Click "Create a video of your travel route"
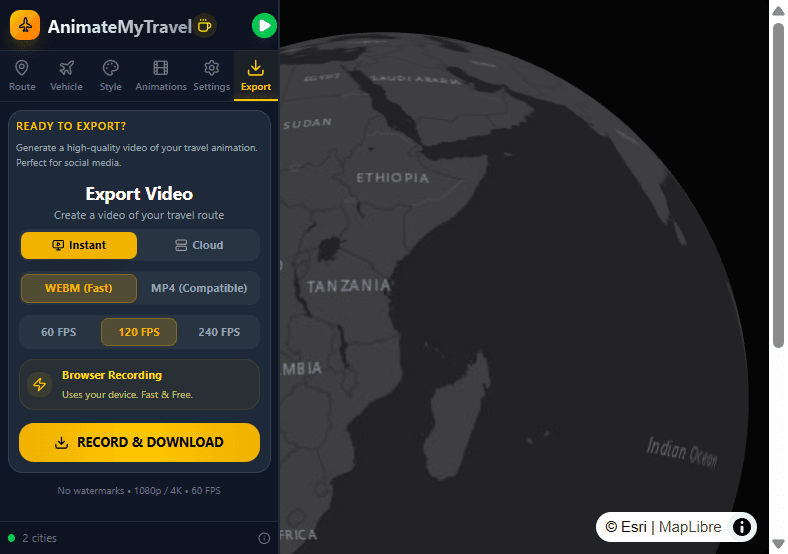Viewport: 788px width, 554px height. [139, 215]
